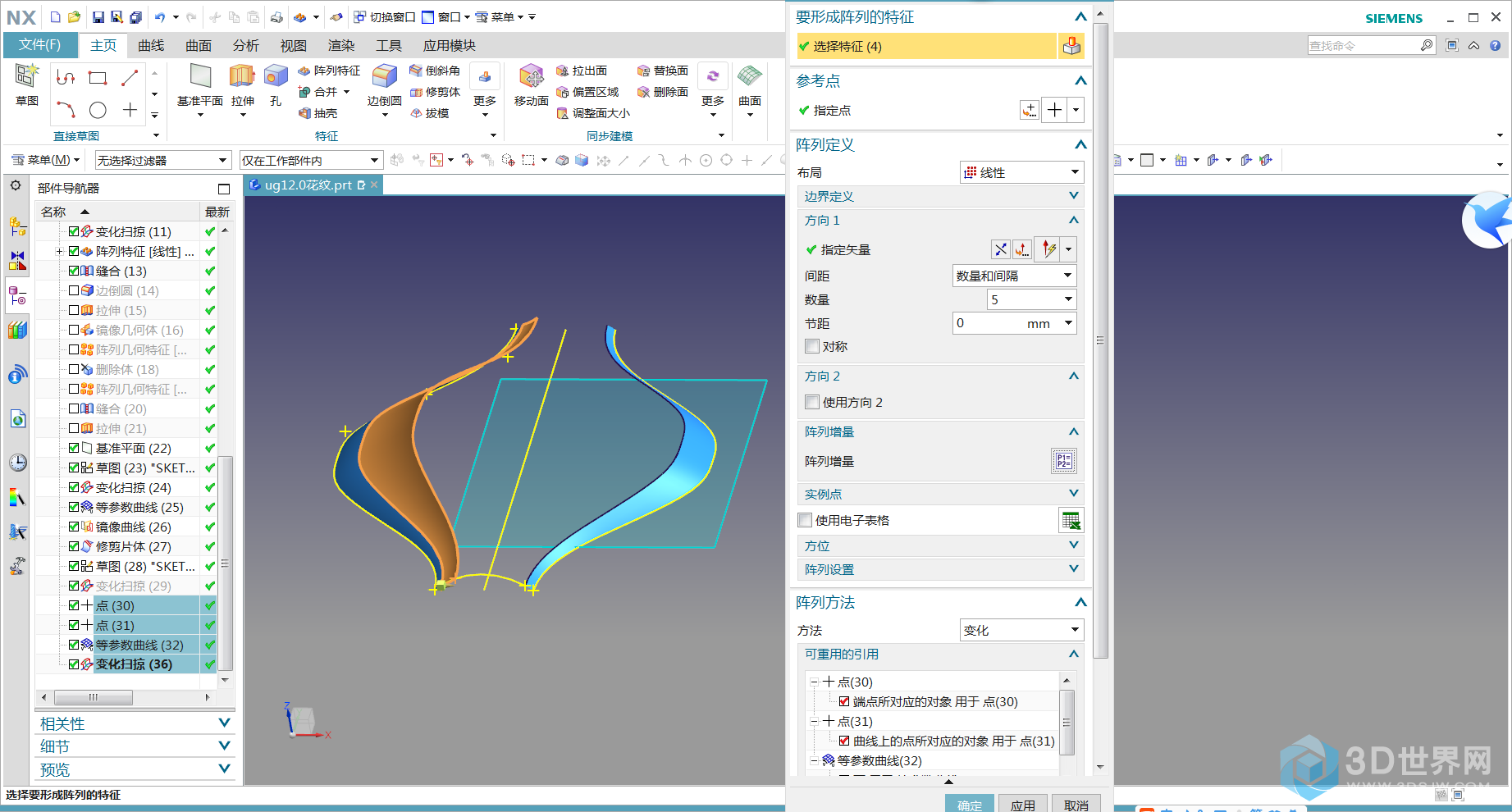
Task: Open the 移动面 move face tool
Action: pos(531,77)
